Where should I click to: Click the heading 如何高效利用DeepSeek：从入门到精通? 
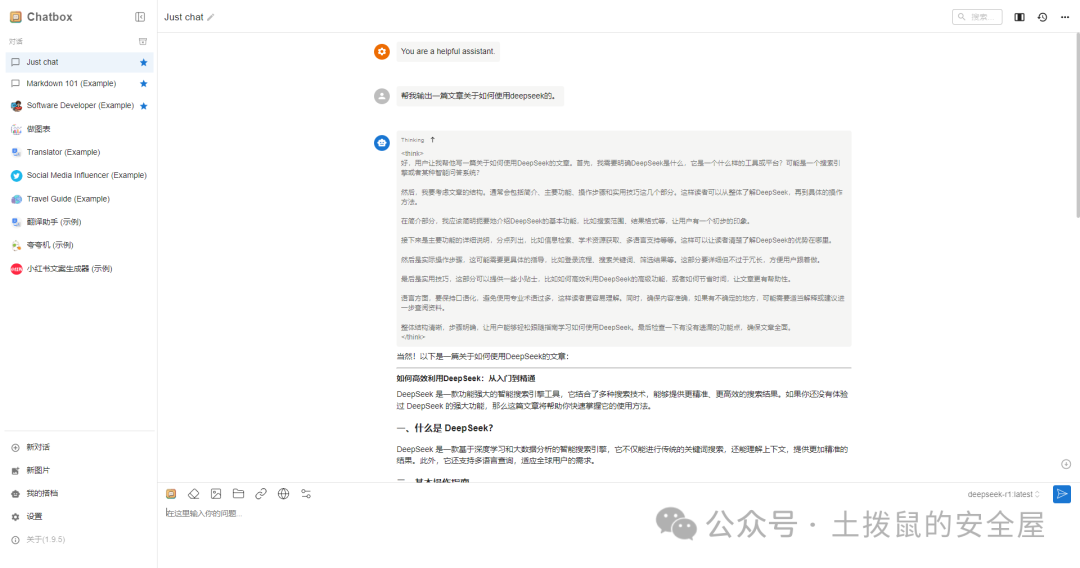point(466,379)
